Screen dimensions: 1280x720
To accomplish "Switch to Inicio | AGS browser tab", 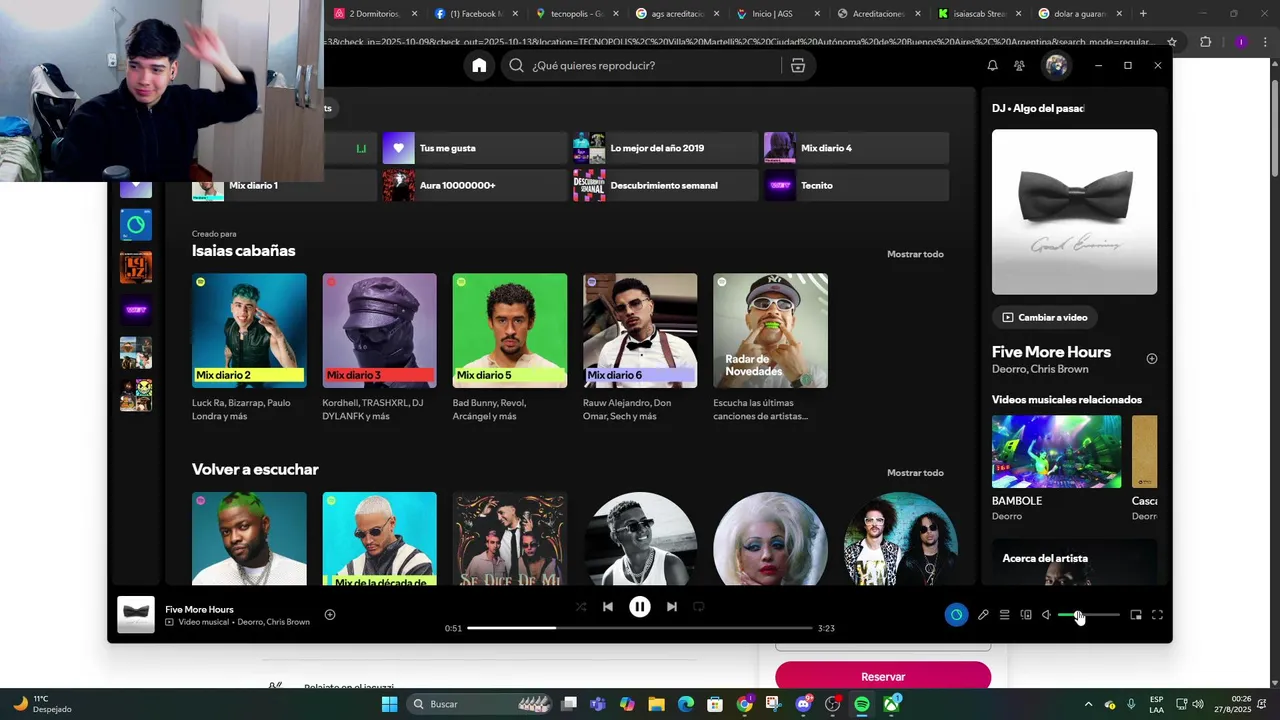I will [x=779, y=14].
